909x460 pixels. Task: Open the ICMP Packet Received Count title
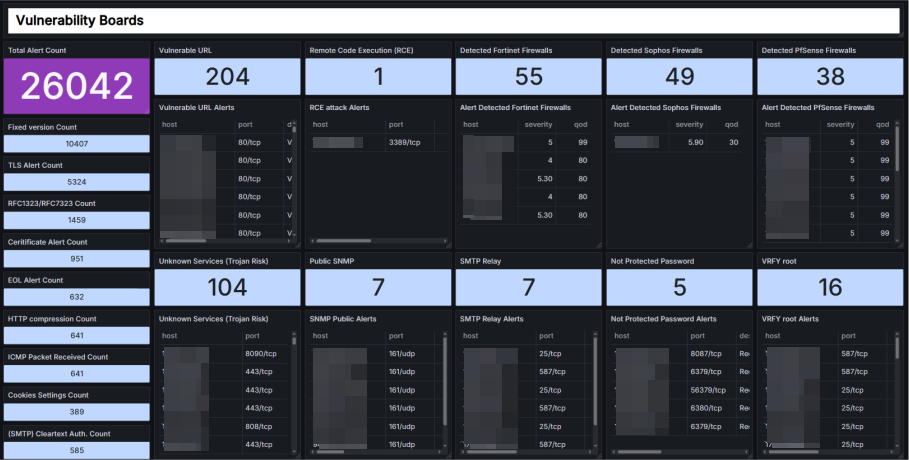(58, 357)
